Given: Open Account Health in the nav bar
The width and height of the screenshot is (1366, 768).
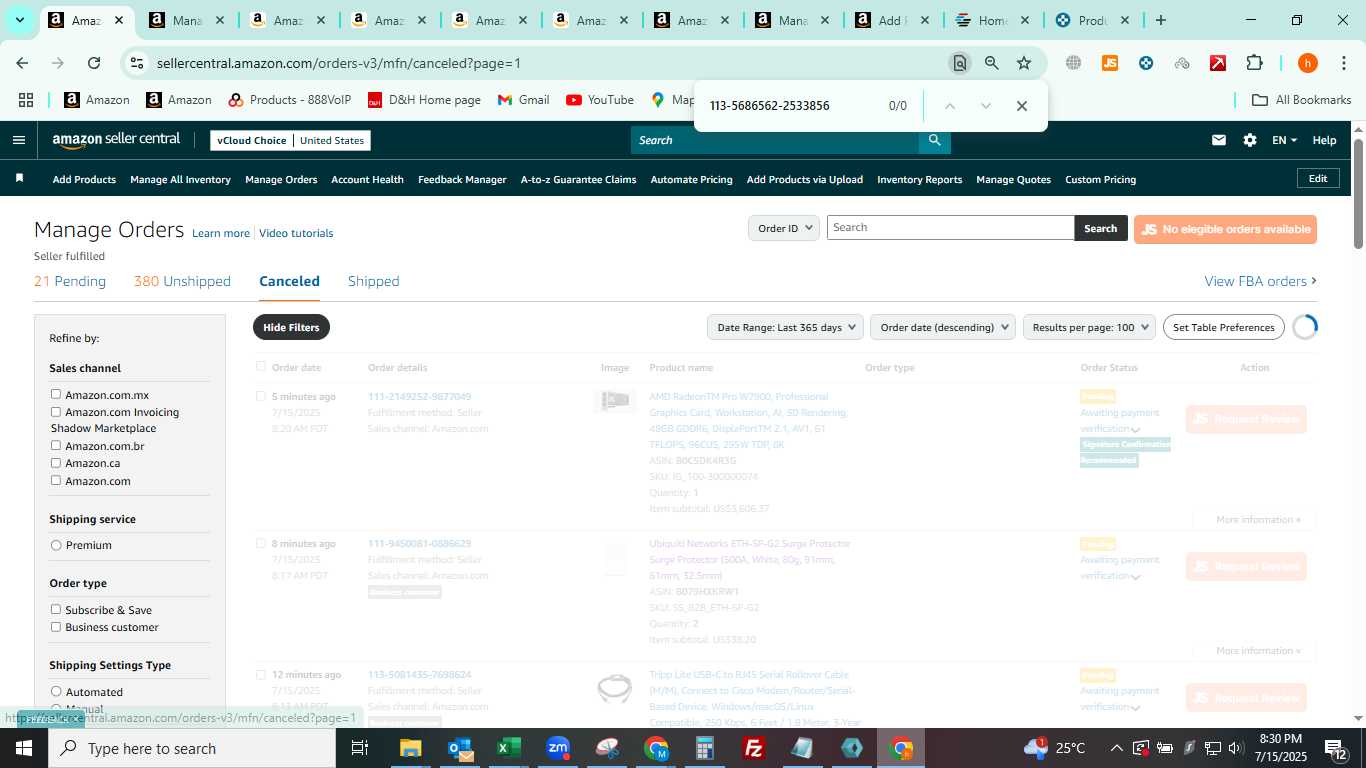Looking at the screenshot, I should 367,179.
